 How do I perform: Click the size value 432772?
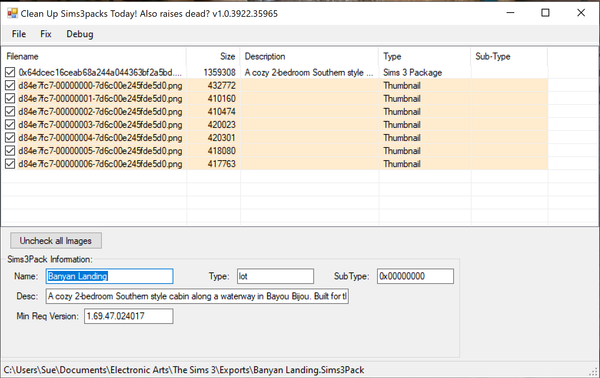pos(222,85)
